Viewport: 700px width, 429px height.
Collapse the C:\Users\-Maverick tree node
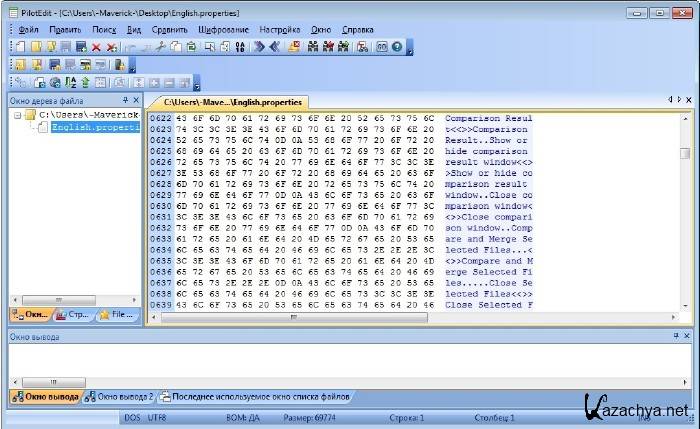18,116
